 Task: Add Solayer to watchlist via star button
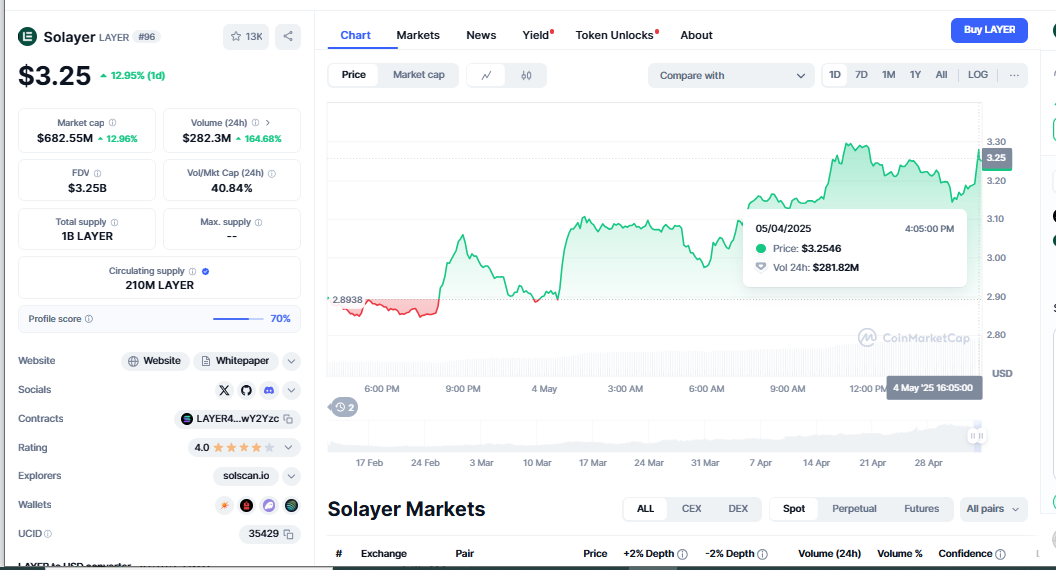(x=246, y=36)
